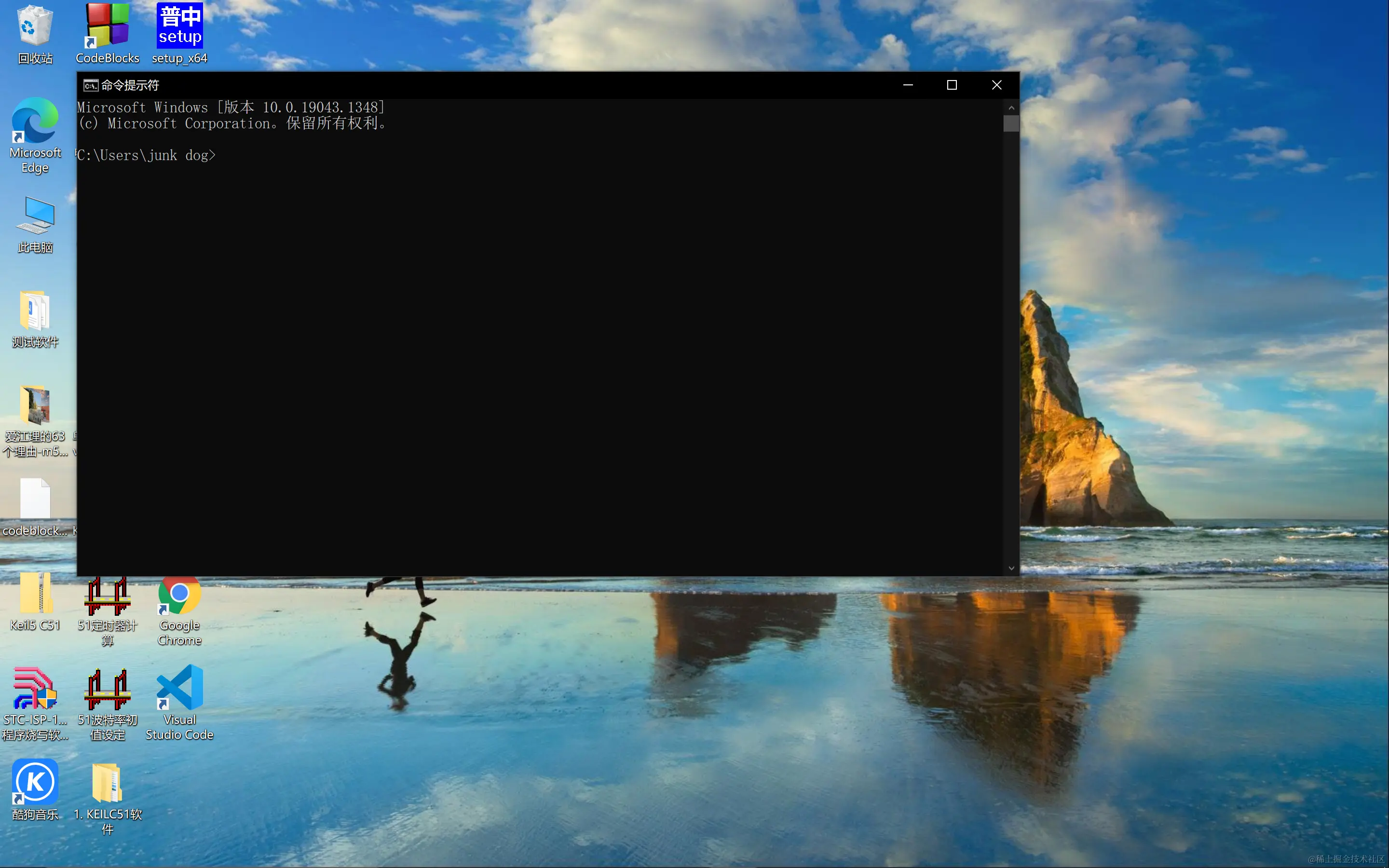Click the command prompt scrollbar thumb
The width and height of the screenshot is (1389, 868).
coord(1011,123)
